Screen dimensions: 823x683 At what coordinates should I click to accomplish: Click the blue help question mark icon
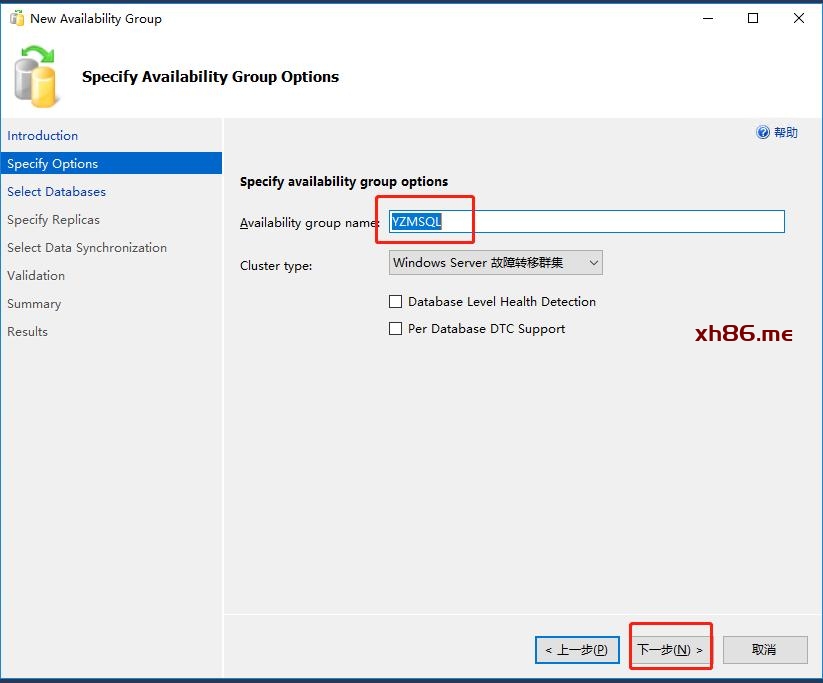pyautogui.click(x=763, y=132)
